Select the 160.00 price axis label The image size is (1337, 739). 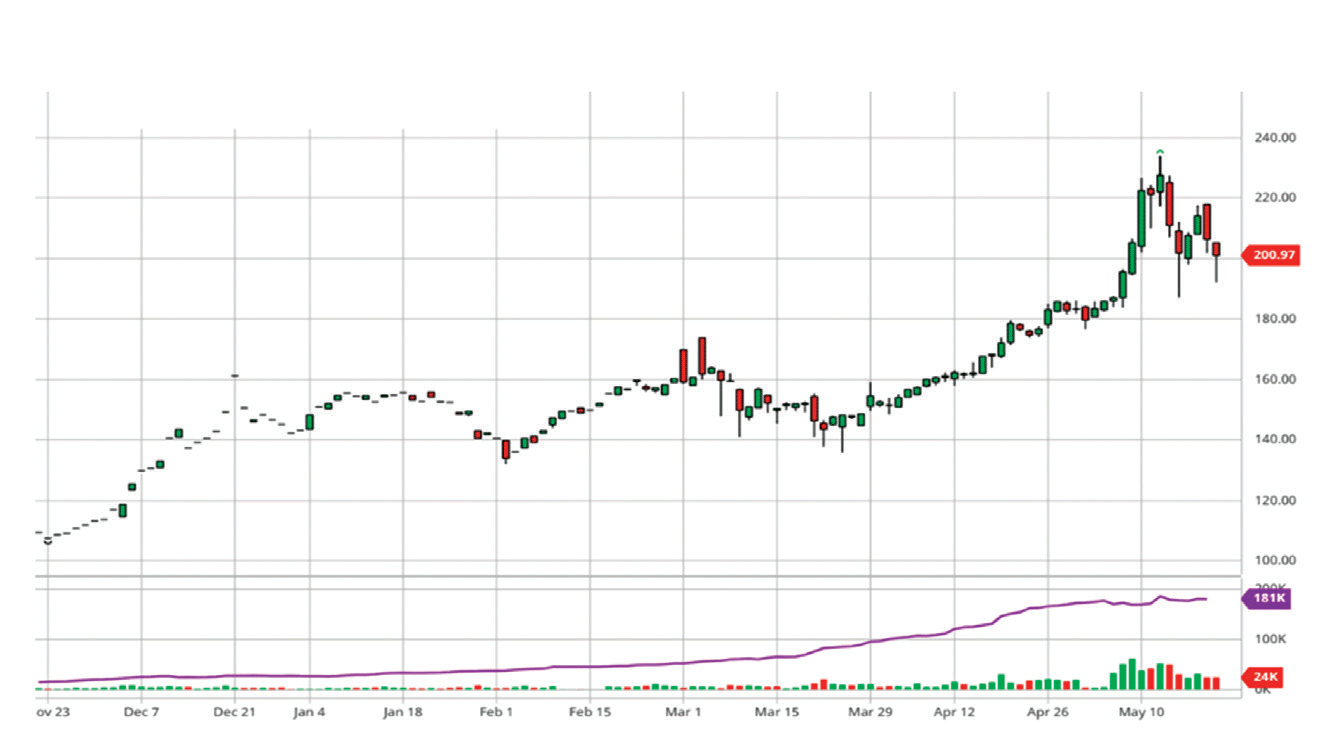click(1275, 380)
